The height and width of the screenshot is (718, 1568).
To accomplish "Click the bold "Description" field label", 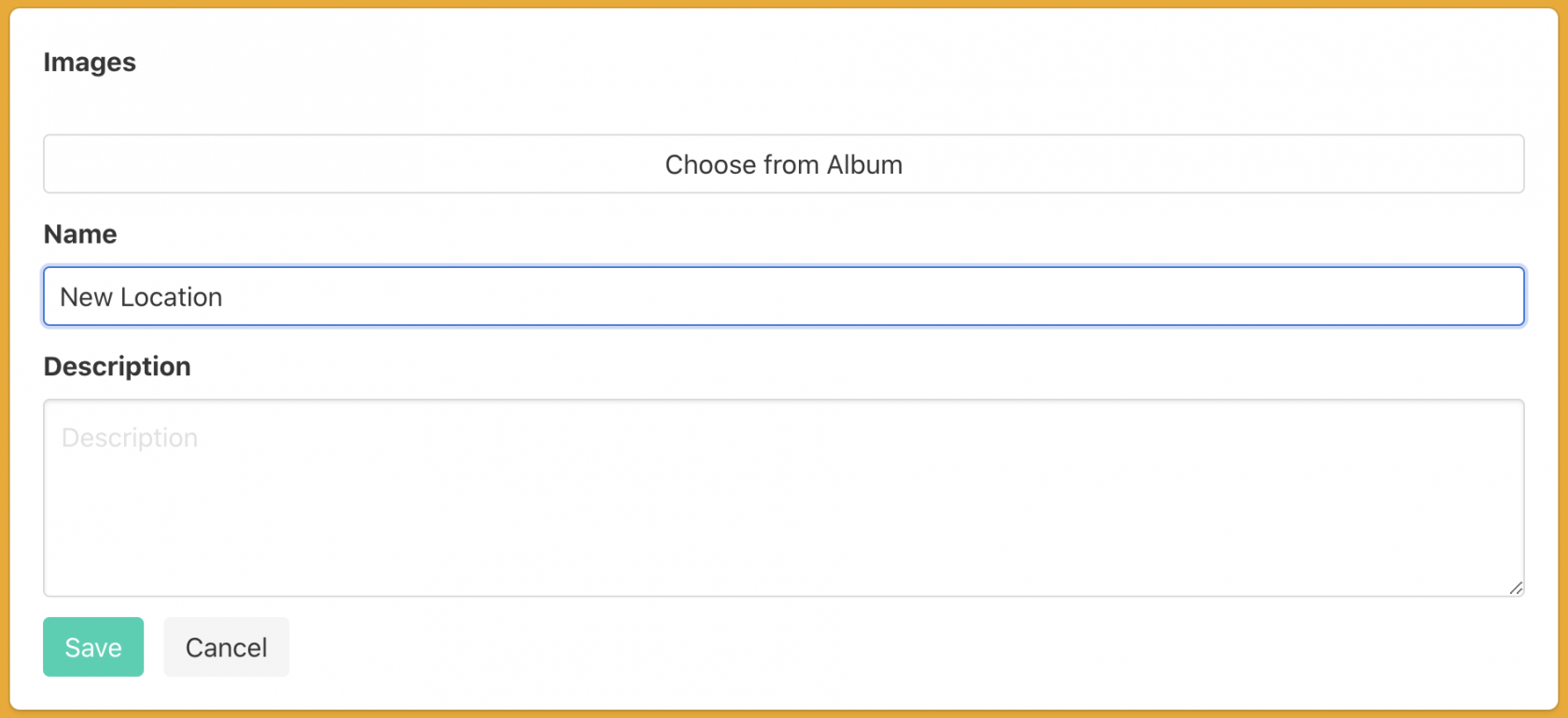I will click(118, 367).
